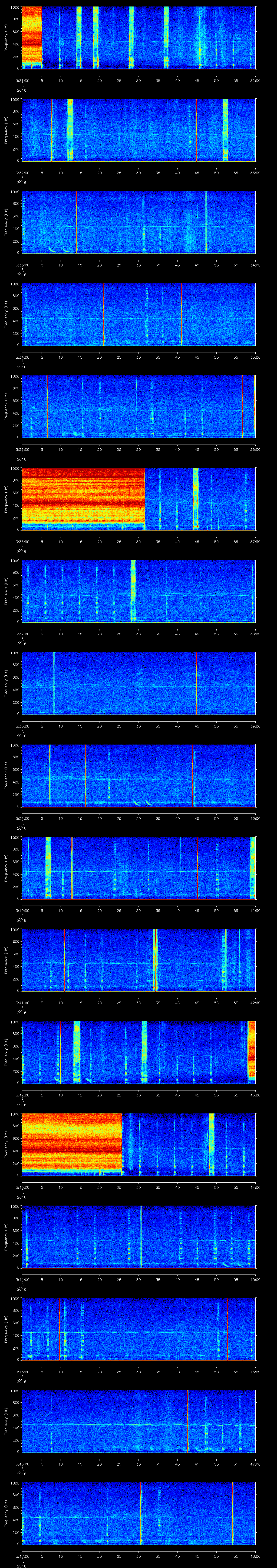Select the spectrogram panel starting at 3:31:00
277x1568 pixels.
click(x=138, y=38)
